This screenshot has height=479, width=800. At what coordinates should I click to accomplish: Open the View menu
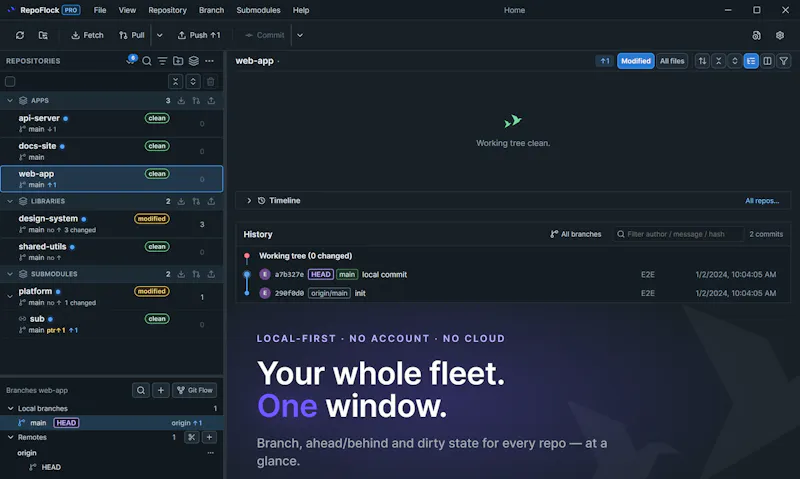(127, 10)
